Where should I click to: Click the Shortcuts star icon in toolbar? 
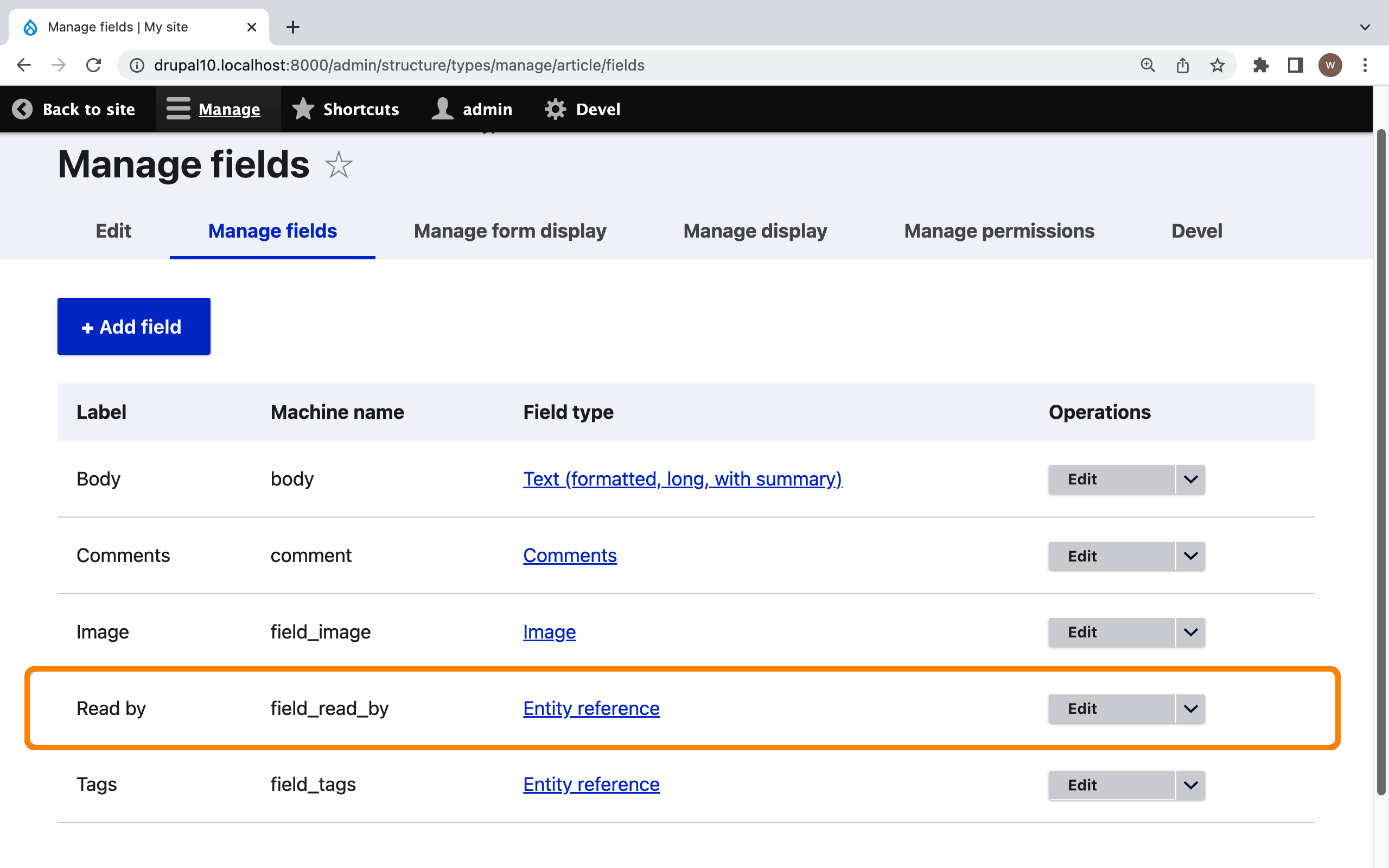(303, 109)
